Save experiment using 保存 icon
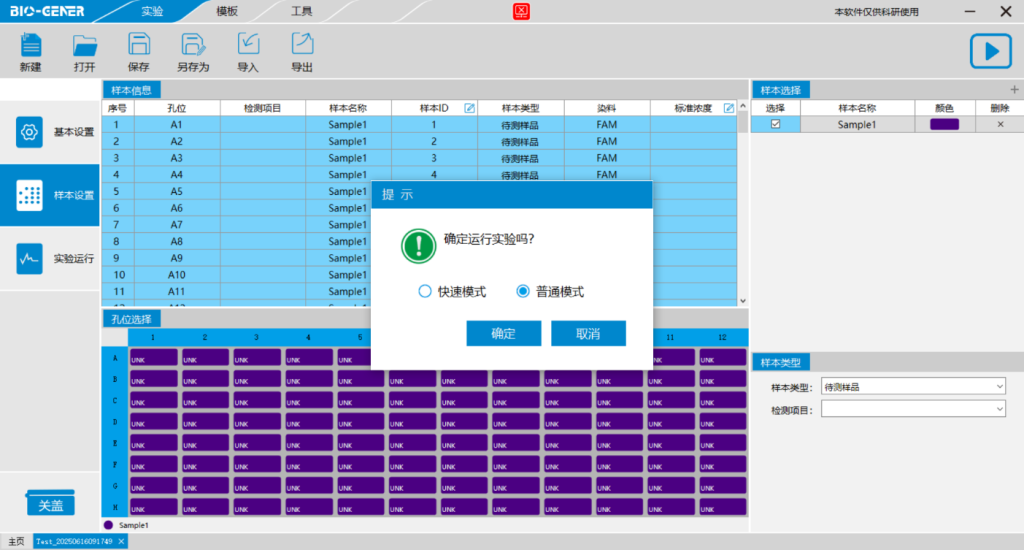The height and width of the screenshot is (550, 1024). [138, 44]
